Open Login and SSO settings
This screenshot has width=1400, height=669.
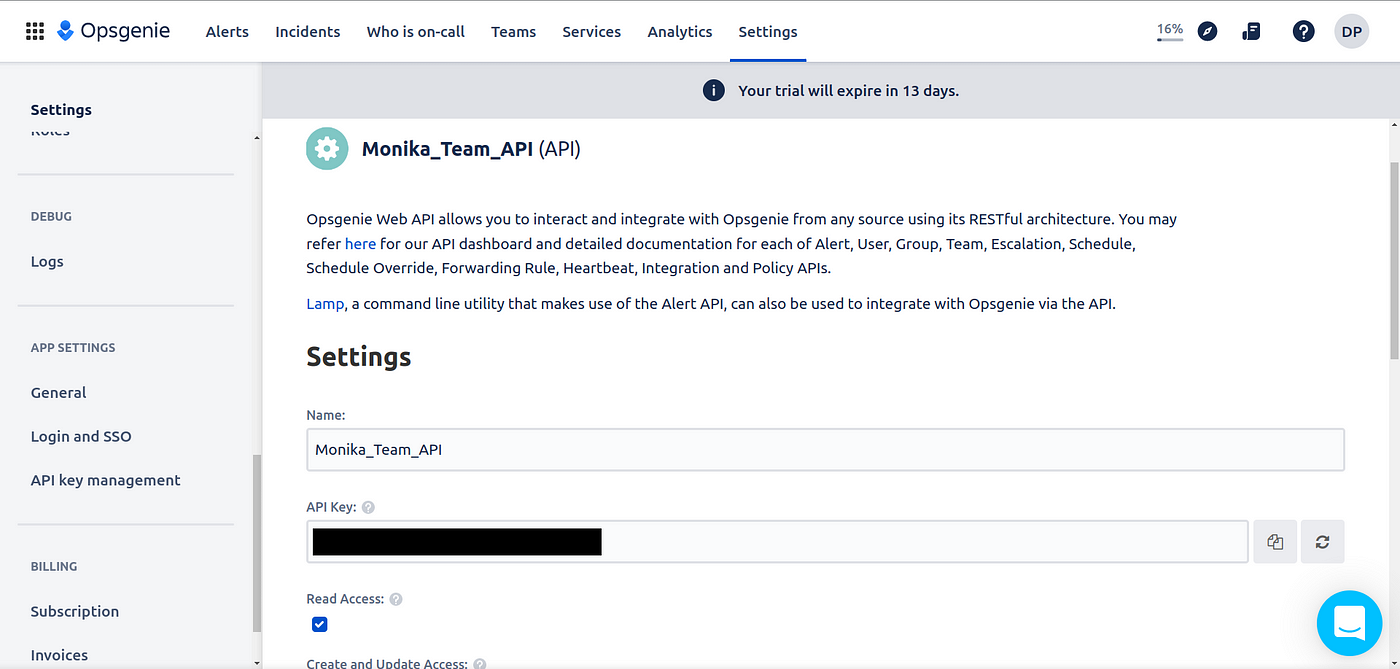(x=81, y=436)
